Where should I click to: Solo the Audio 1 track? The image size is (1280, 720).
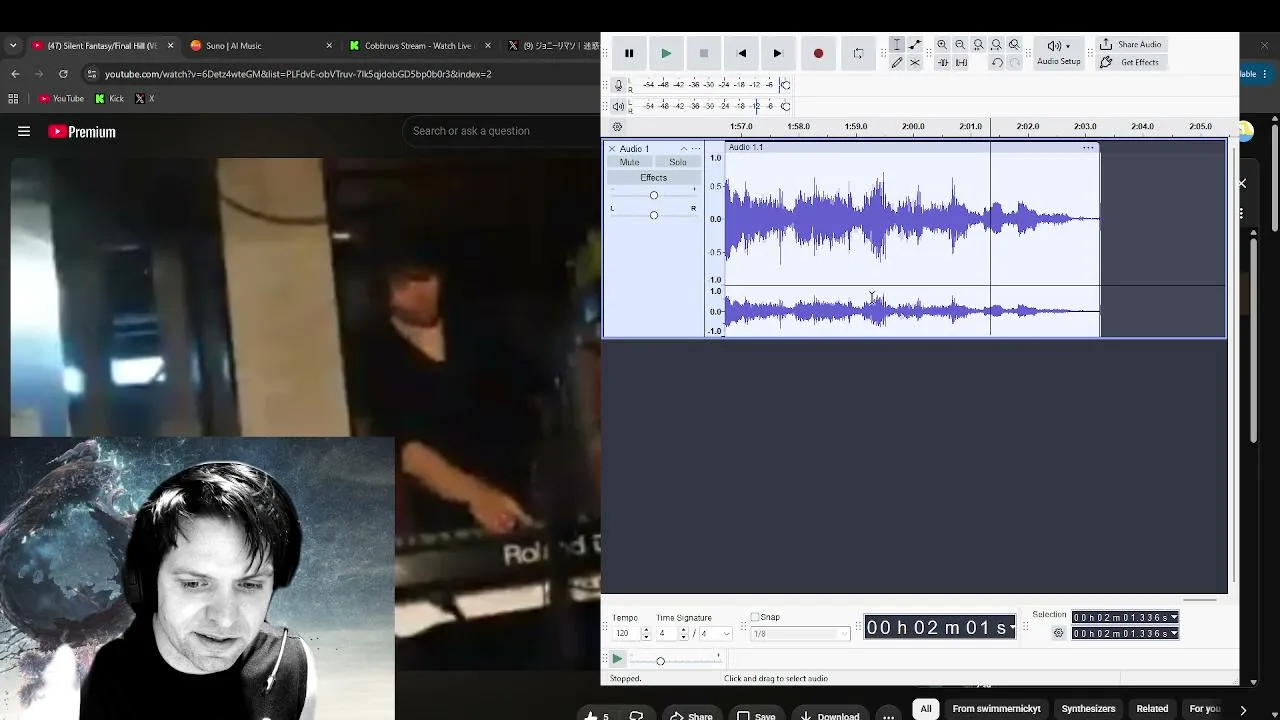[x=678, y=162]
